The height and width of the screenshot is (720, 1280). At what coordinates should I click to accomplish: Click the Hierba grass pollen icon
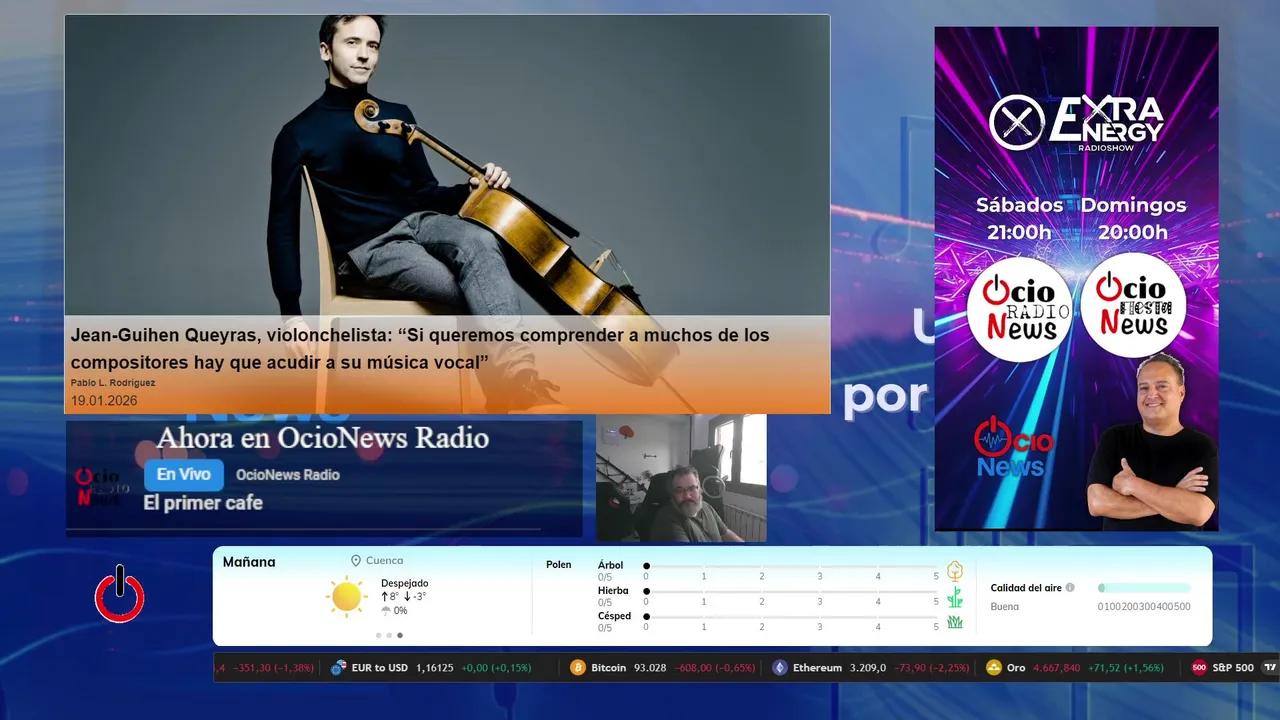point(955,597)
